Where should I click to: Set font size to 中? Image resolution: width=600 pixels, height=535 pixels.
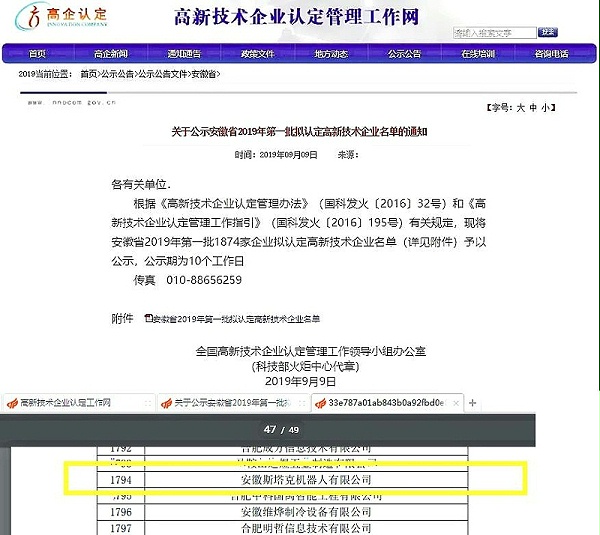[x=533, y=108]
